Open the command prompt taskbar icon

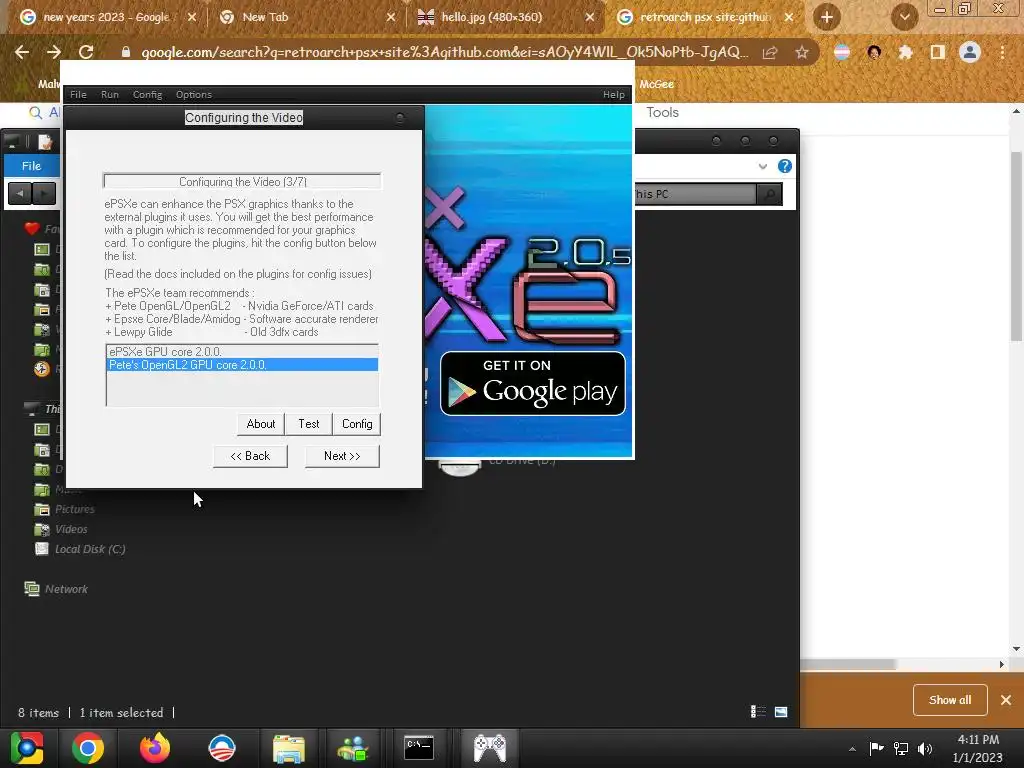[x=419, y=748]
